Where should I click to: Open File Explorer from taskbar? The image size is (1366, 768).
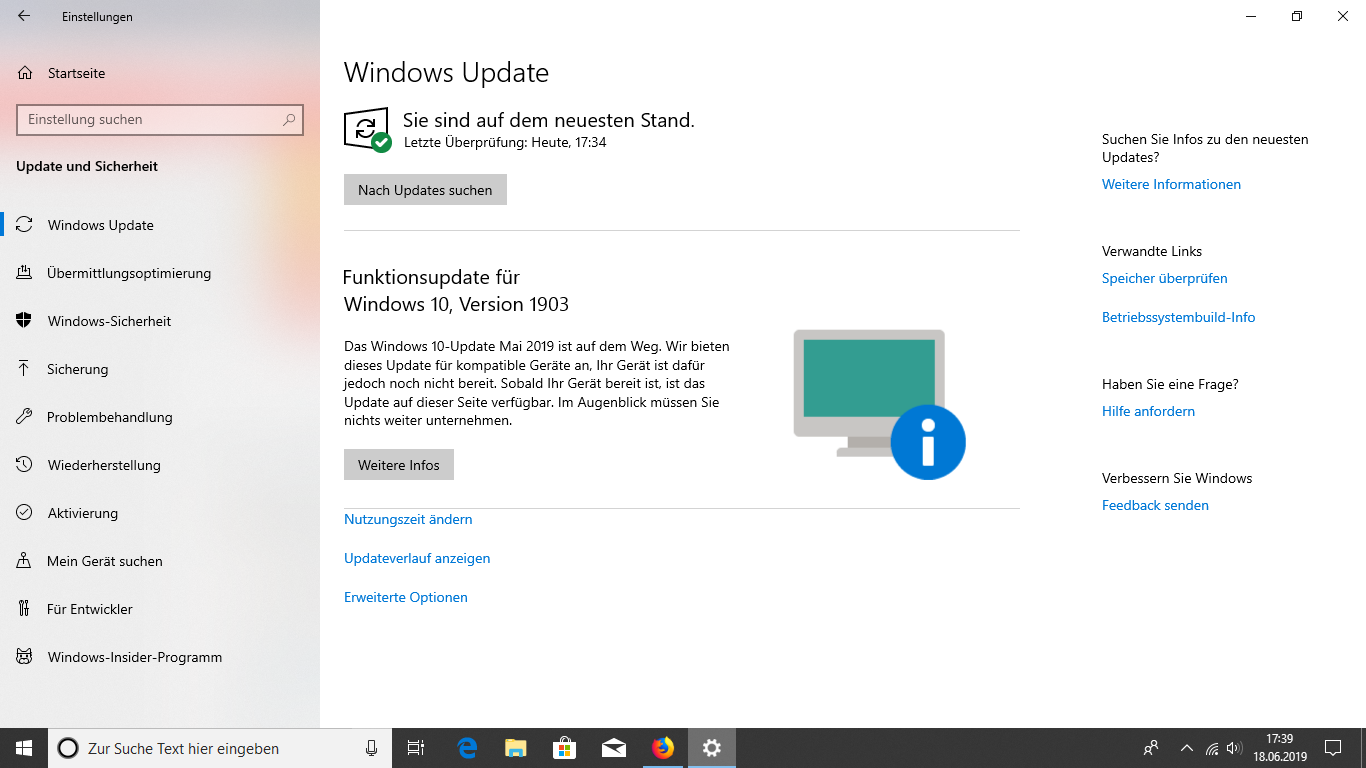pyautogui.click(x=515, y=748)
